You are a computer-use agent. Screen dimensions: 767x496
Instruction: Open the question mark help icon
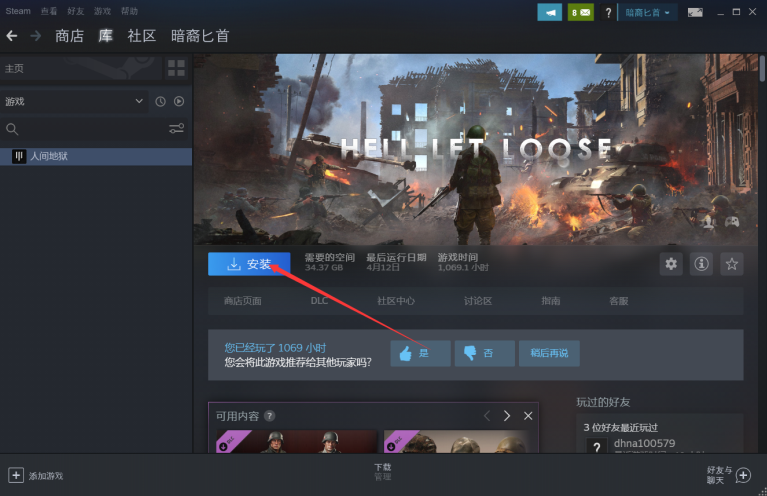(x=608, y=13)
